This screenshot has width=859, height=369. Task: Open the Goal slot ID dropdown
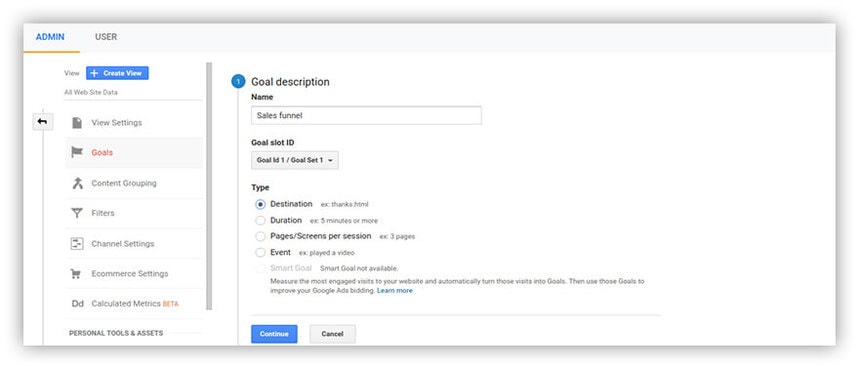tap(295, 160)
